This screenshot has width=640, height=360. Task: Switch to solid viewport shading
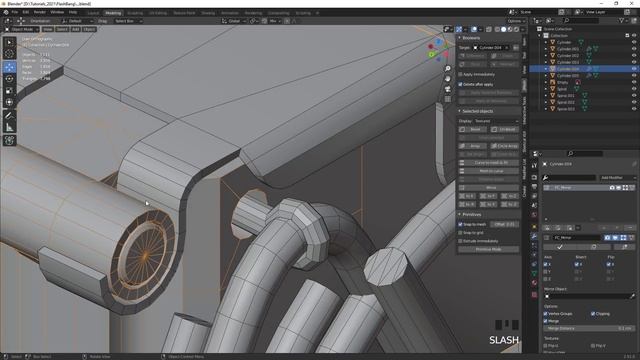[x=503, y=29]
